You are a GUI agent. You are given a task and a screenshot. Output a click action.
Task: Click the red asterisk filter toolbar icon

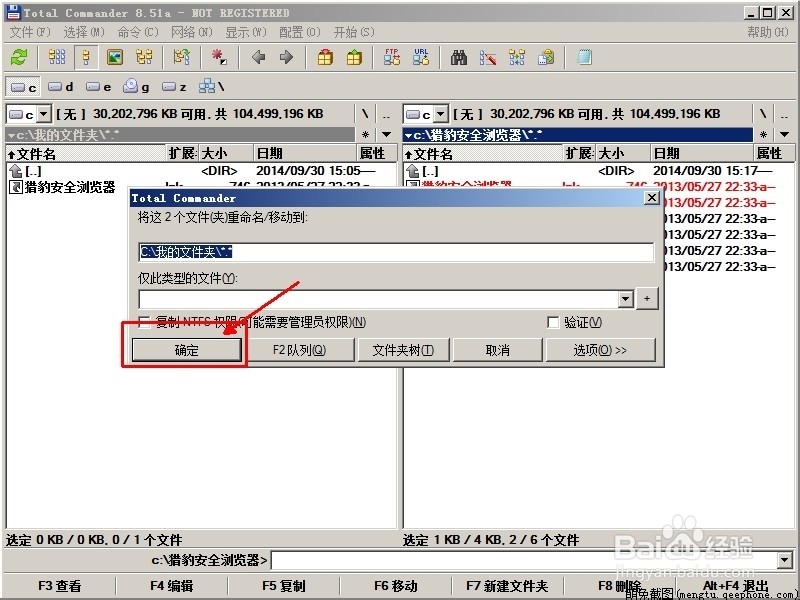tap(219, 57)
